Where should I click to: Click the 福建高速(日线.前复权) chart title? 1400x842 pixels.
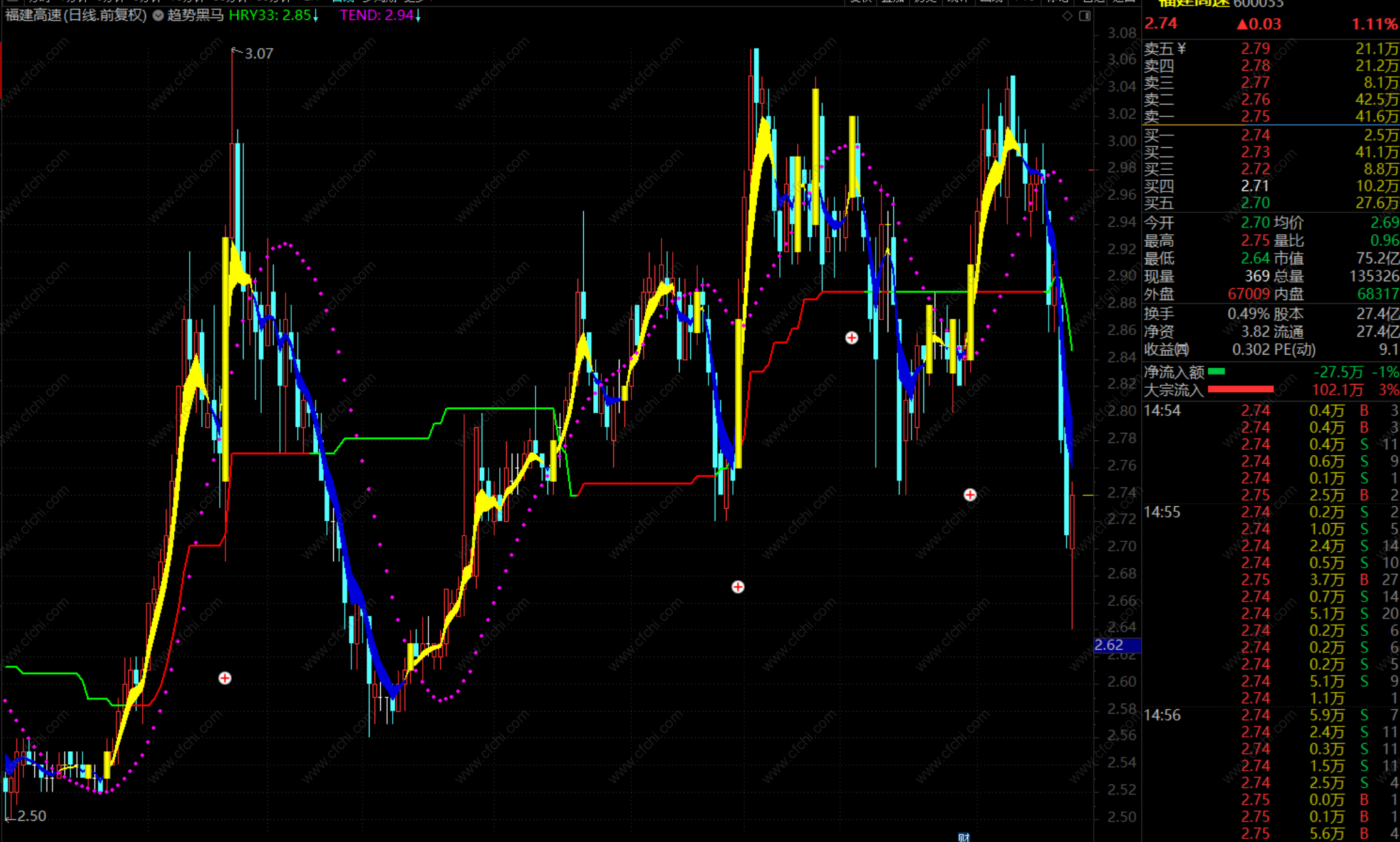(x=76, y=16)
